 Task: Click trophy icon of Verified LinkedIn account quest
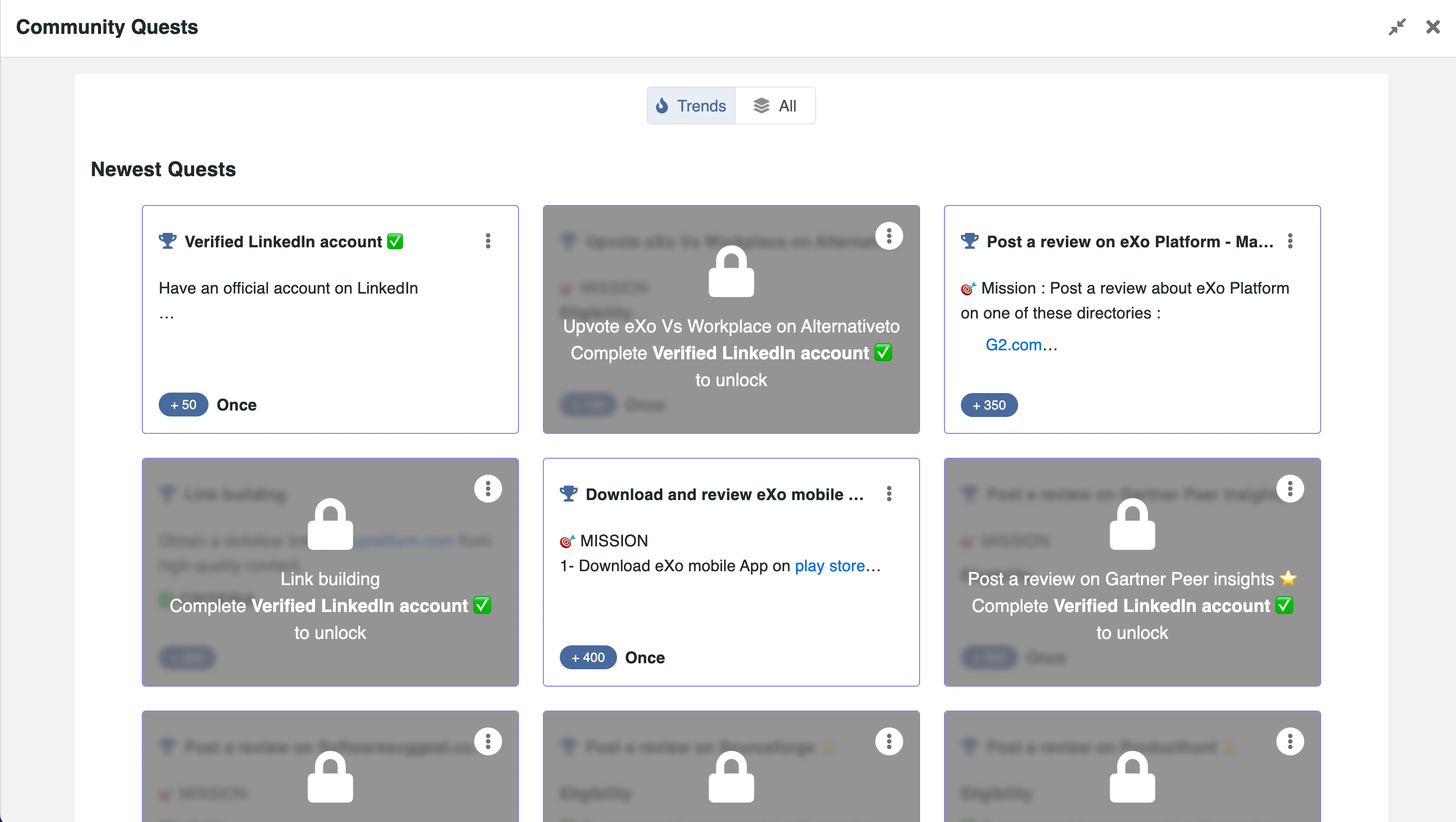click(x=167, y=241)
